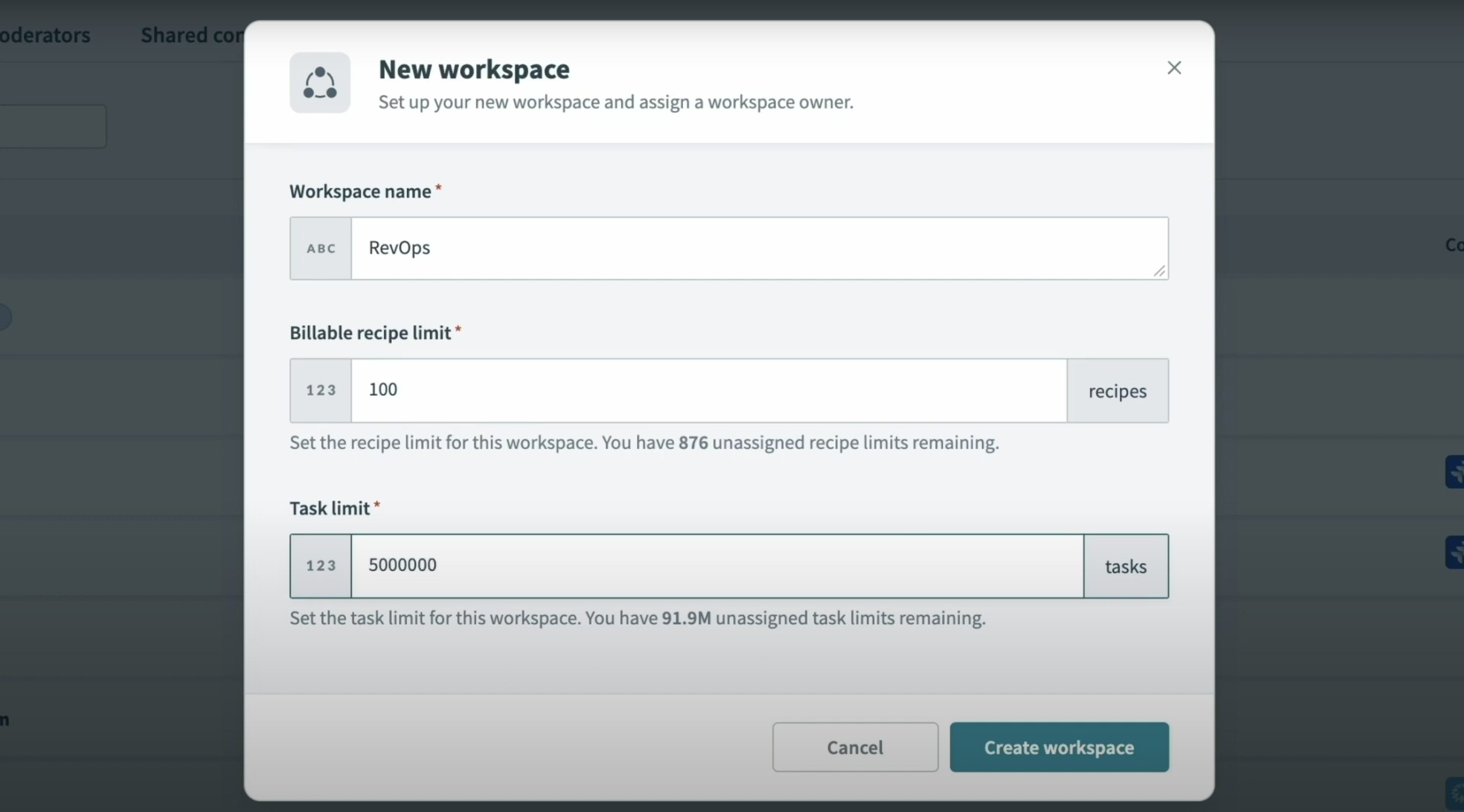1464x812 pixels.
Task: Click 123 number icon in Task limit
Action: (x=321, y=566)
